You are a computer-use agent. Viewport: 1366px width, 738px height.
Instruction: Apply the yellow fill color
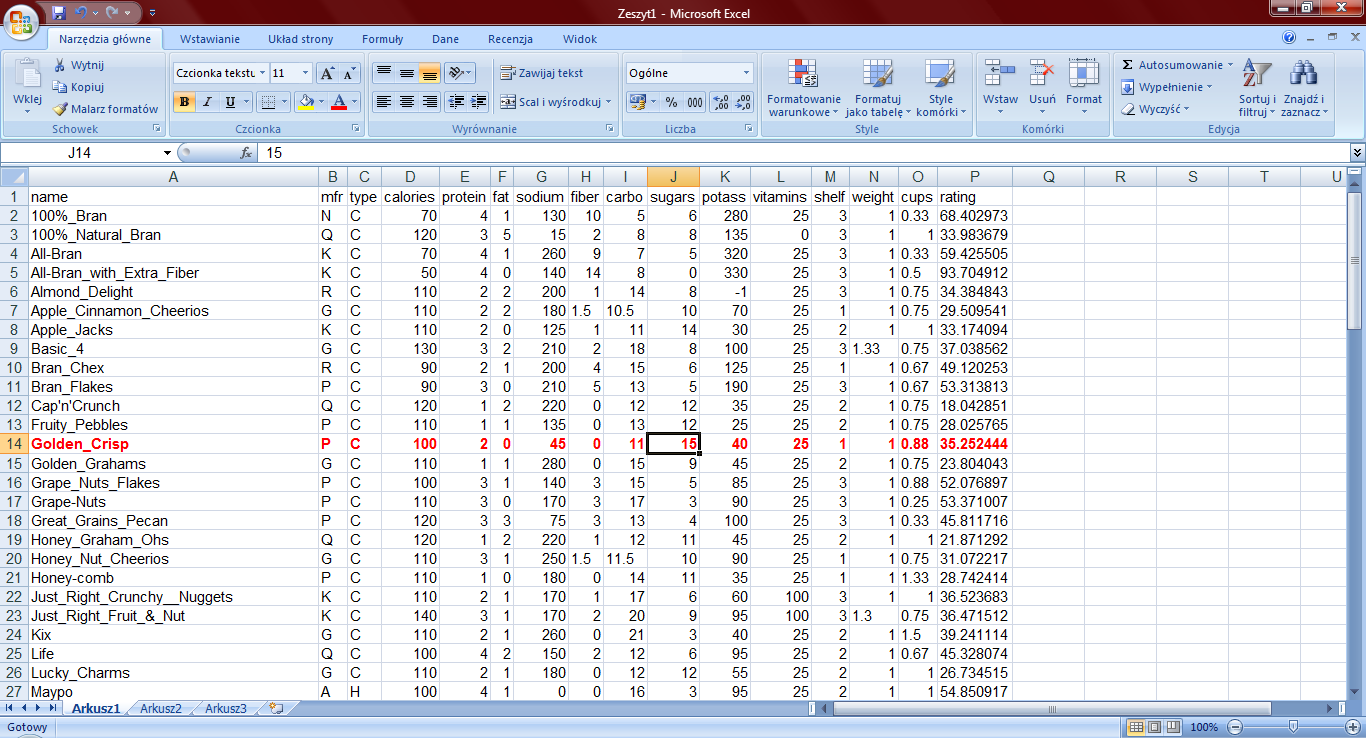[x=306, y=102]
